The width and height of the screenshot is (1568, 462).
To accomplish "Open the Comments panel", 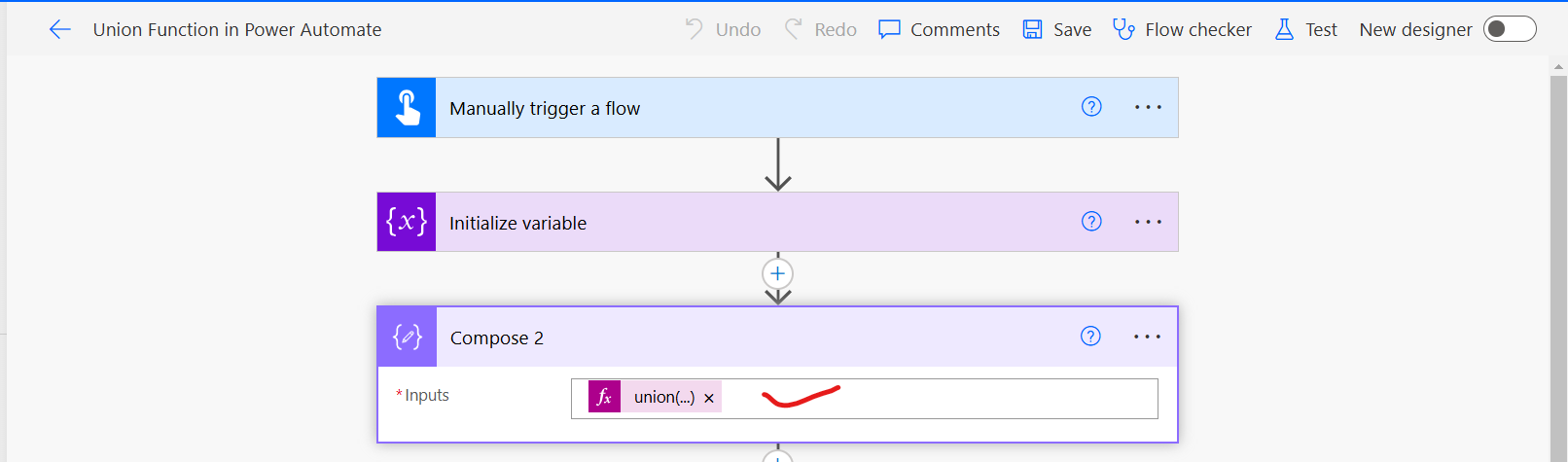I will pyautogui.click(x=939, y=30).
